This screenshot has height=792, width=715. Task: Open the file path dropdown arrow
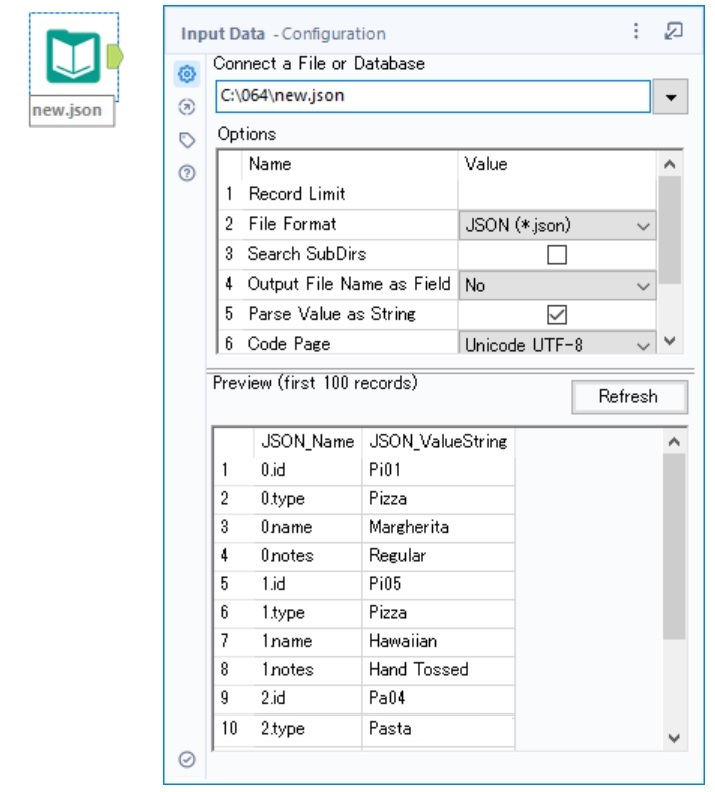click(x=671, y=97)
